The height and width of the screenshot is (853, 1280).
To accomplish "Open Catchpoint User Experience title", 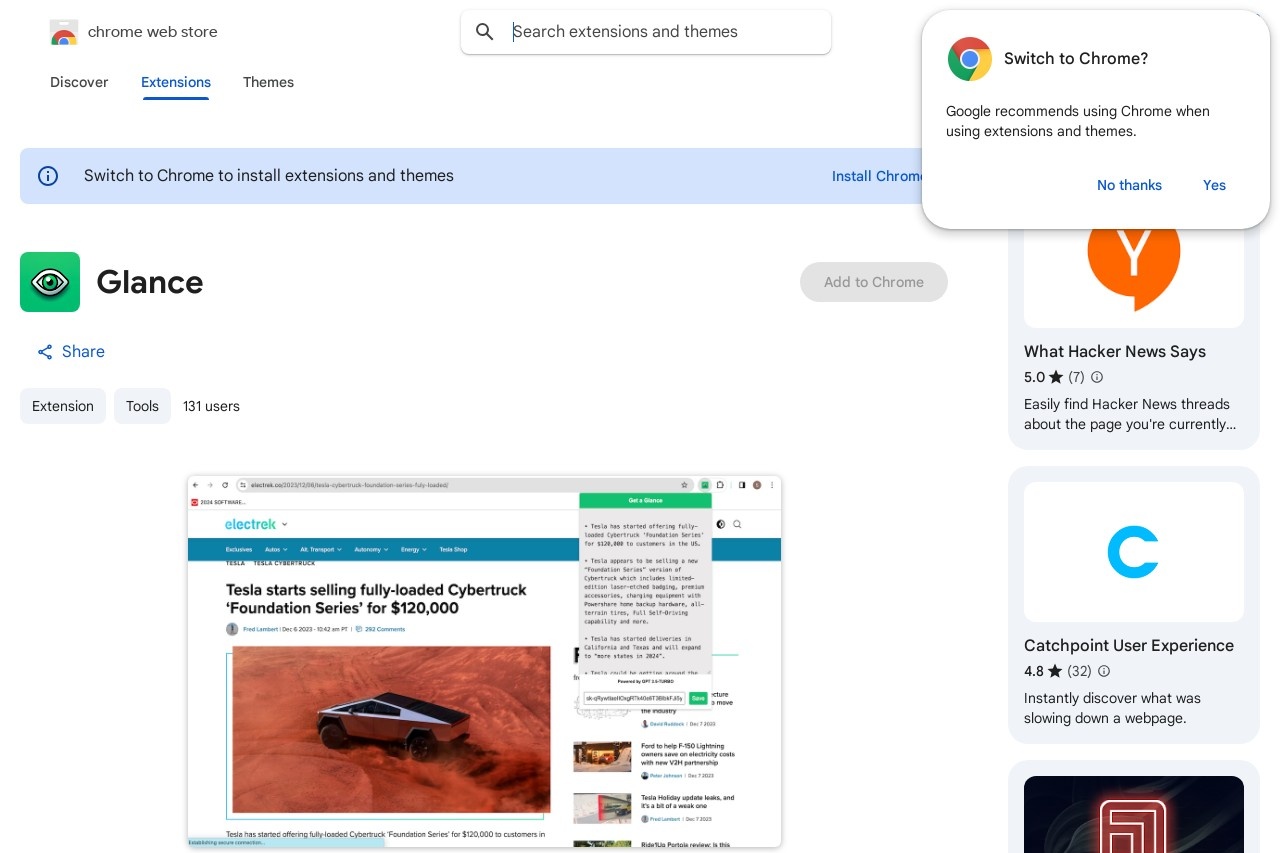I will [1129, 646].
